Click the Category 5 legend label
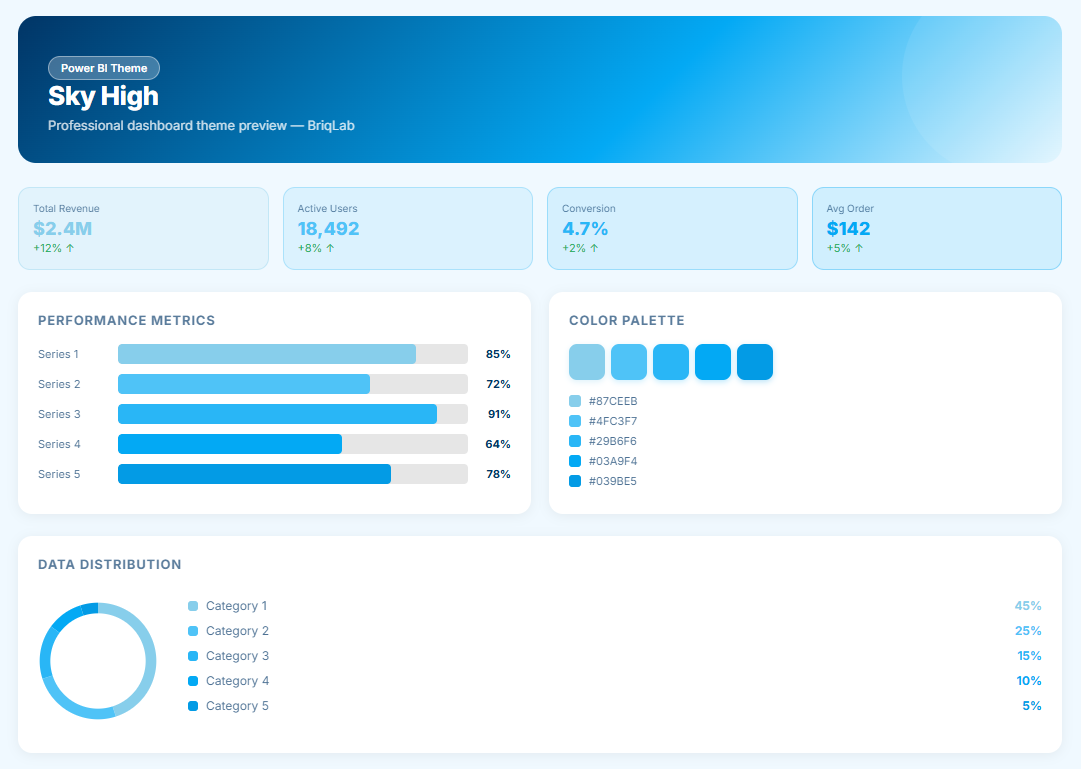This screenshot has height=769, width=1081. [x=237, y=706]
